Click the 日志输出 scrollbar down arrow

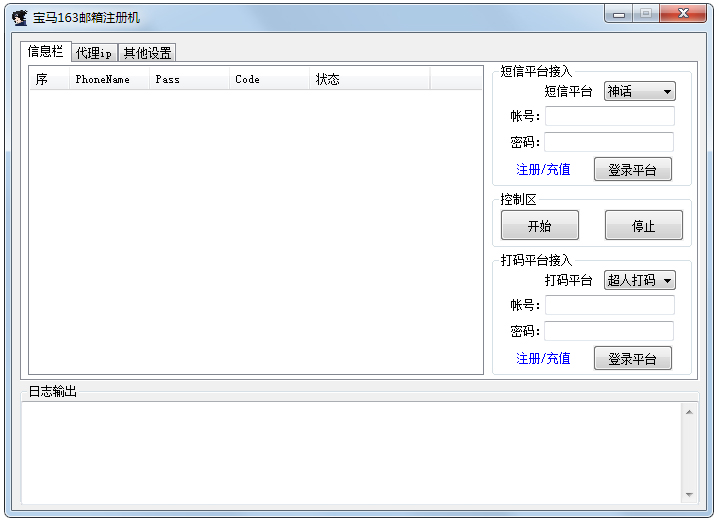click(x=689, y=495)
